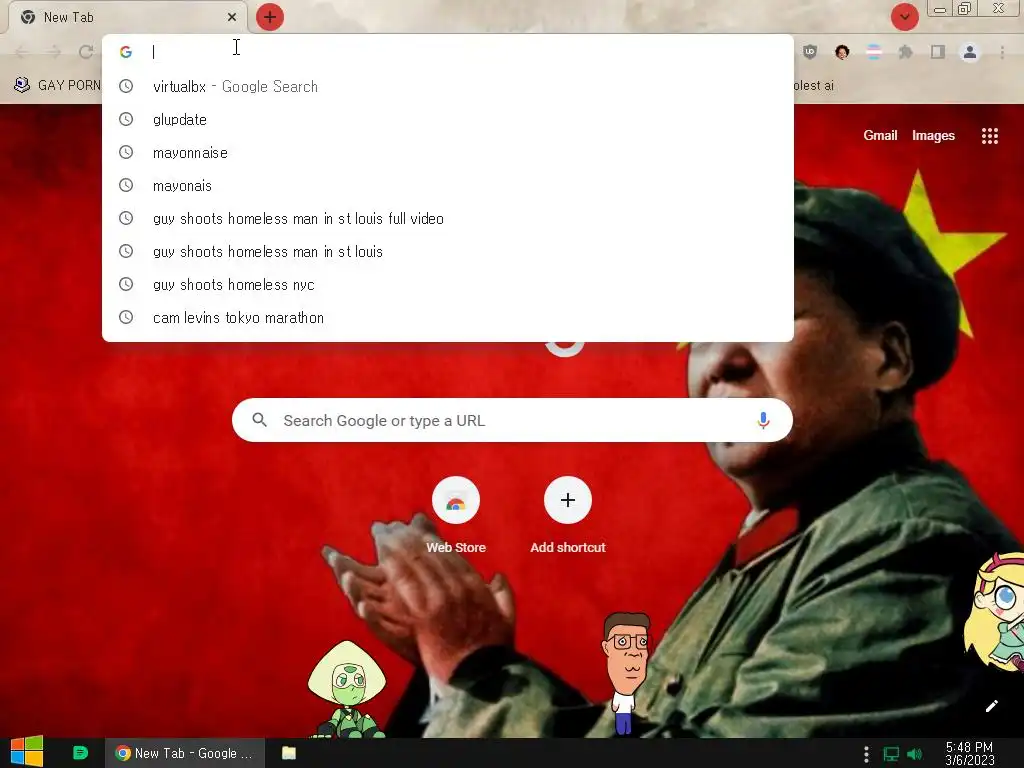The width and height of the screenshot is (1024, 768).
Task: Click the reload page button
Action: point(86,52)
